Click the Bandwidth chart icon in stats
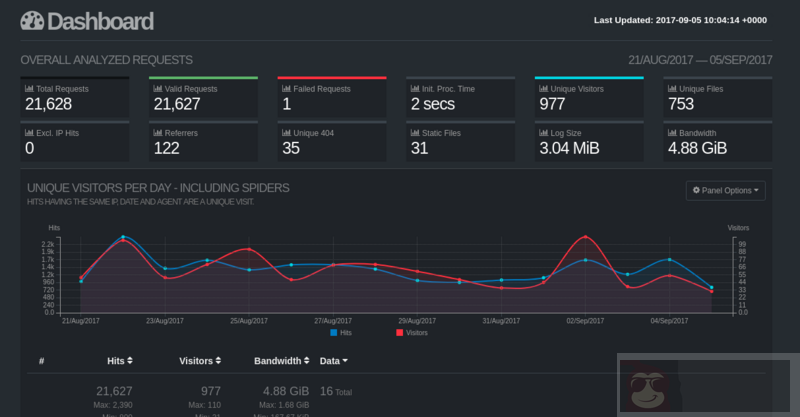Image resolution: width=800 pixels, height=417 pixels. [x=671, y=131]
